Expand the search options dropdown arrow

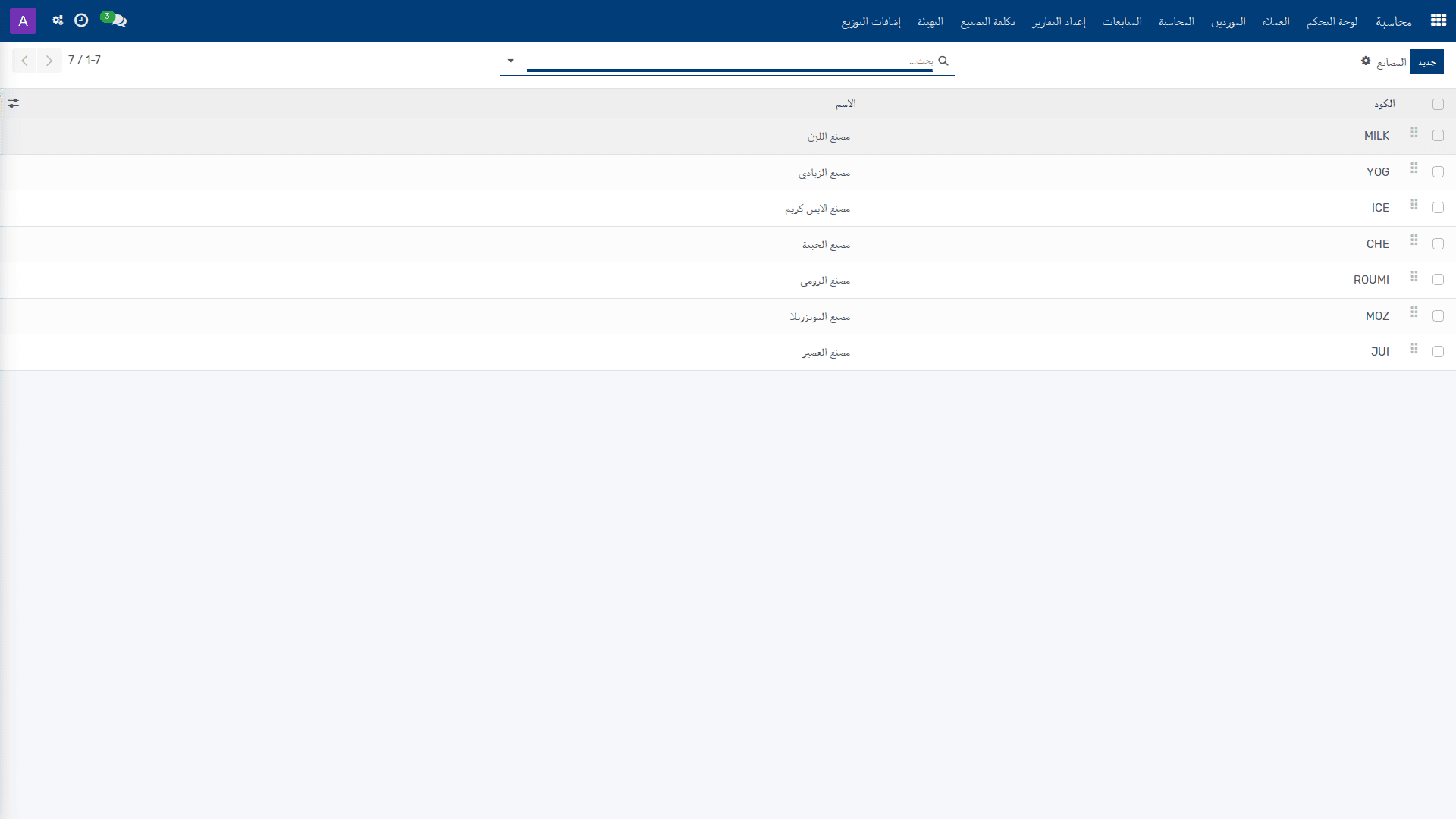[511, 61]
